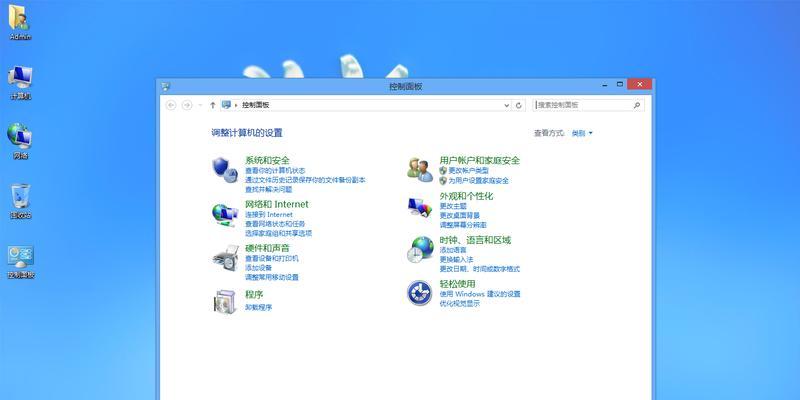Click the 网络和 Internet globe icon
This screenshot has height=400, width=800.
[x=225, y=214]
